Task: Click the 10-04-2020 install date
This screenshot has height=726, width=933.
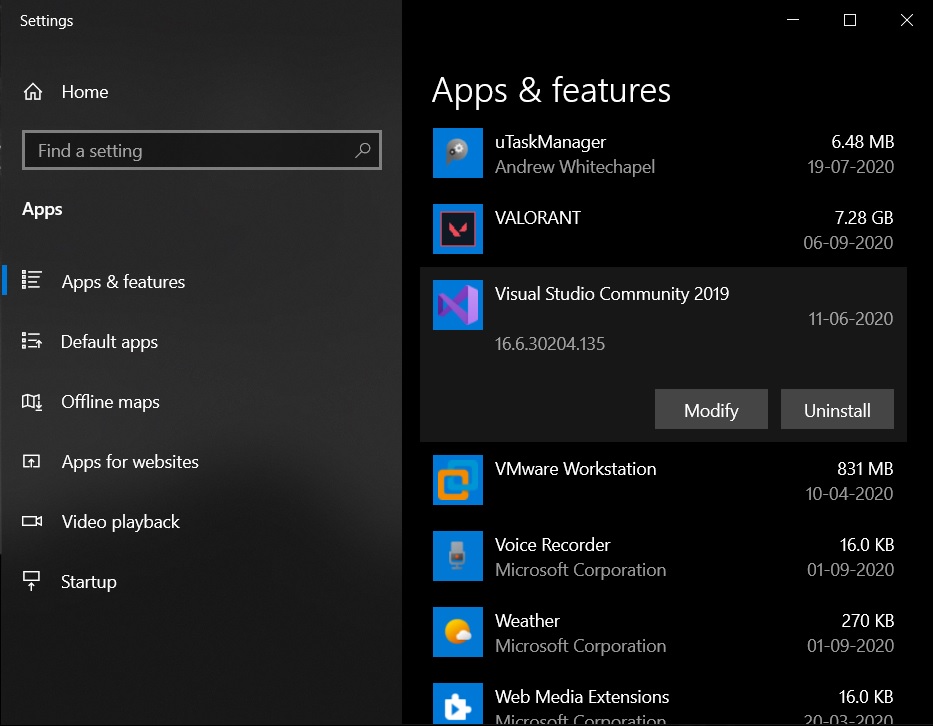Action: point(849,493)
